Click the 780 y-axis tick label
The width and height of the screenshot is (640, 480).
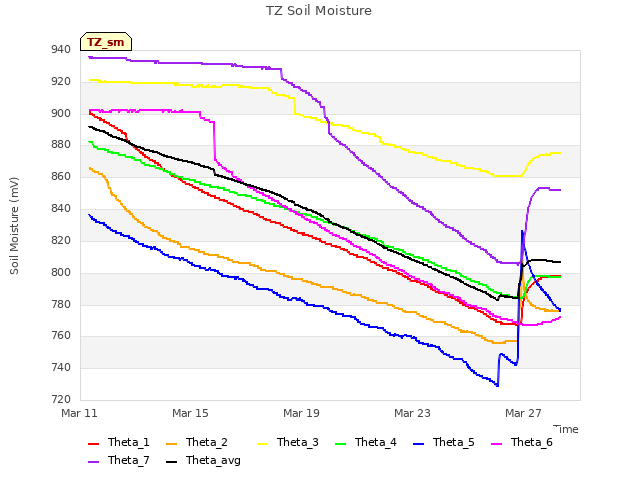coord(61,304)
